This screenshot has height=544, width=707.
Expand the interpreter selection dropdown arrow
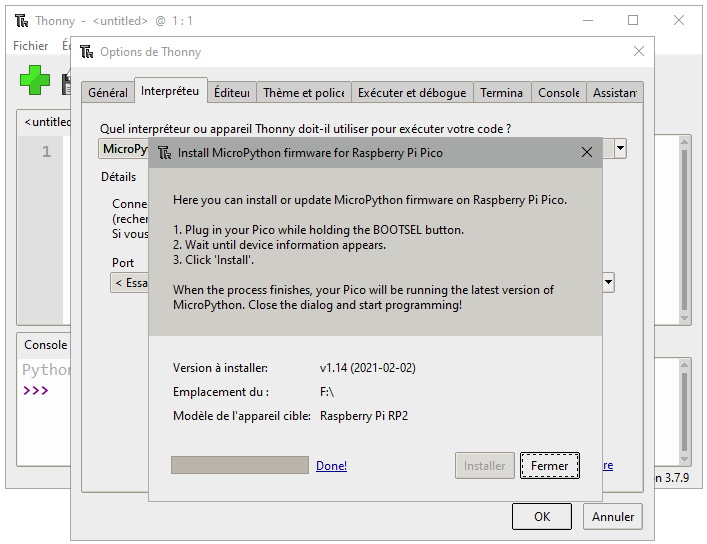[620, 149]
